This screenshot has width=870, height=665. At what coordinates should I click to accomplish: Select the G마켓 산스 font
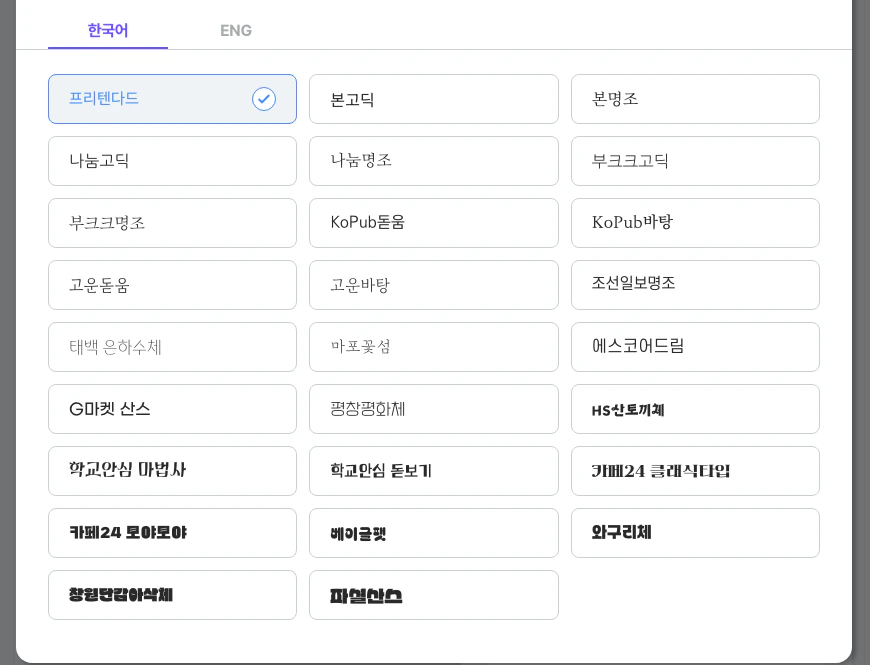[x=173, y=409]
